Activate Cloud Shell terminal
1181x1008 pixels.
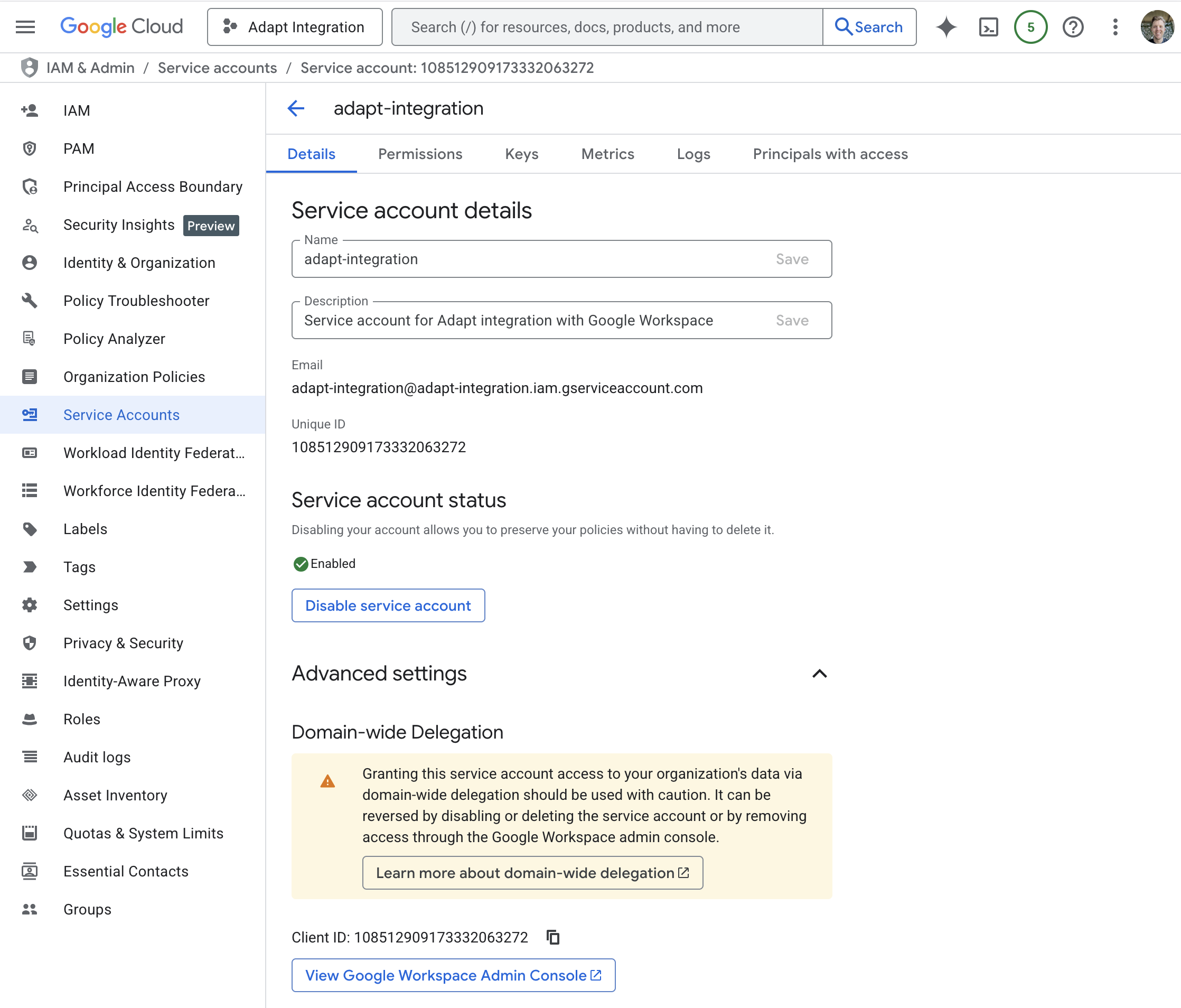pyautogui.click(x=989, y=27)
